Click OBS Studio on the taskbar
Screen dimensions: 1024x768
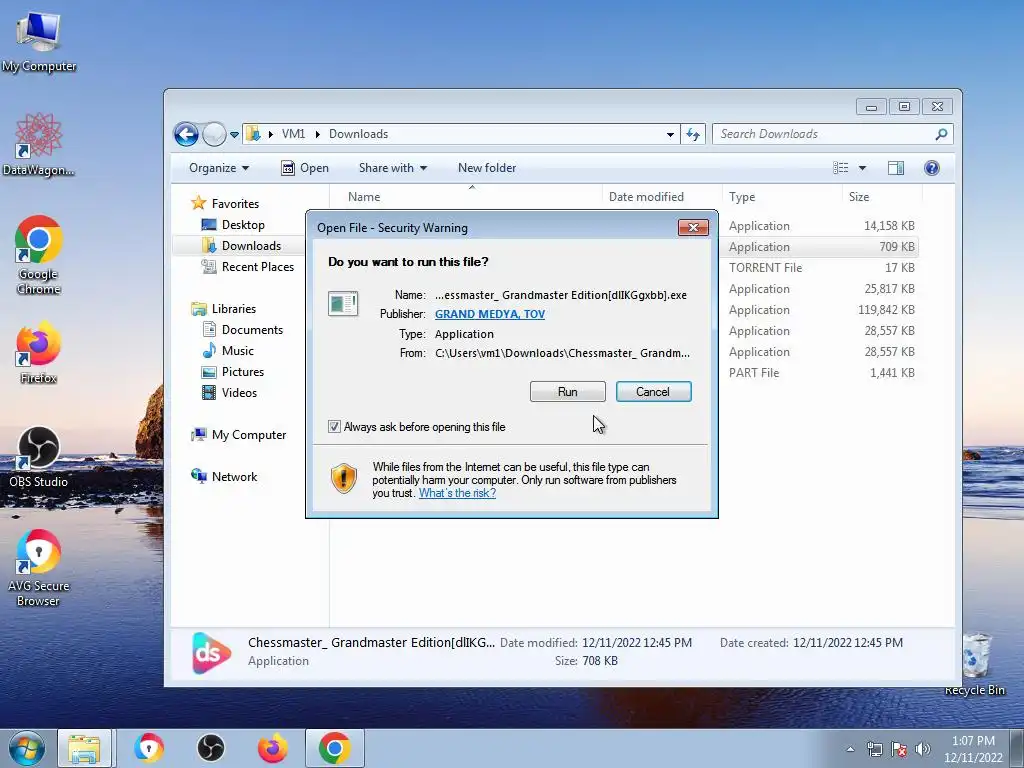210,748
